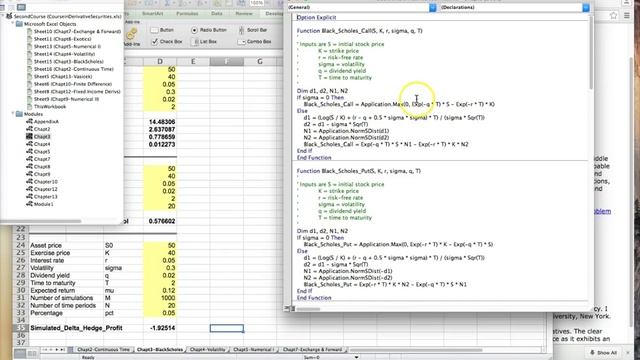Insert a Button form control
The image size is (640, 360).
coord(162,30)
